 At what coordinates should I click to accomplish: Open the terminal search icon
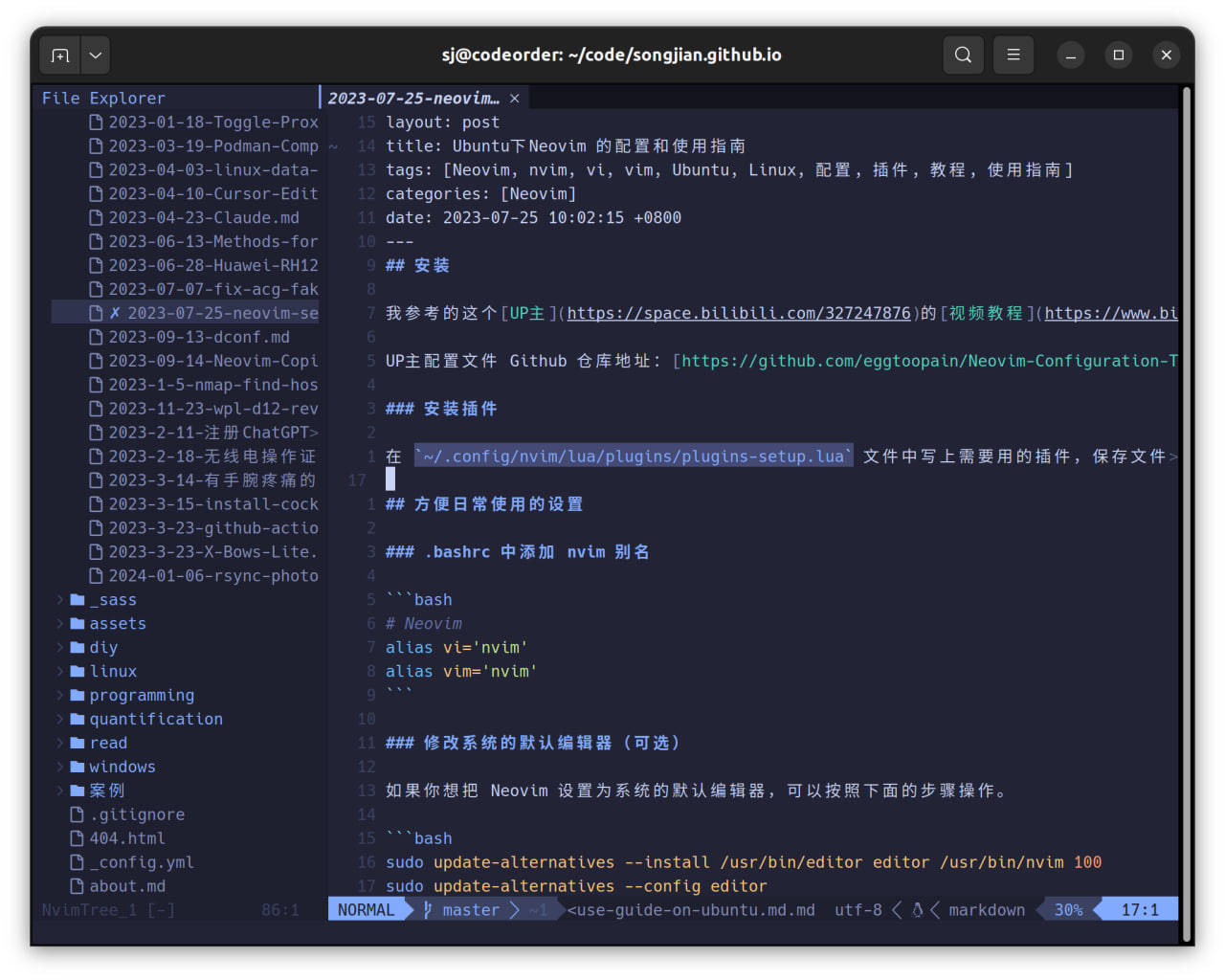(963, 55)
